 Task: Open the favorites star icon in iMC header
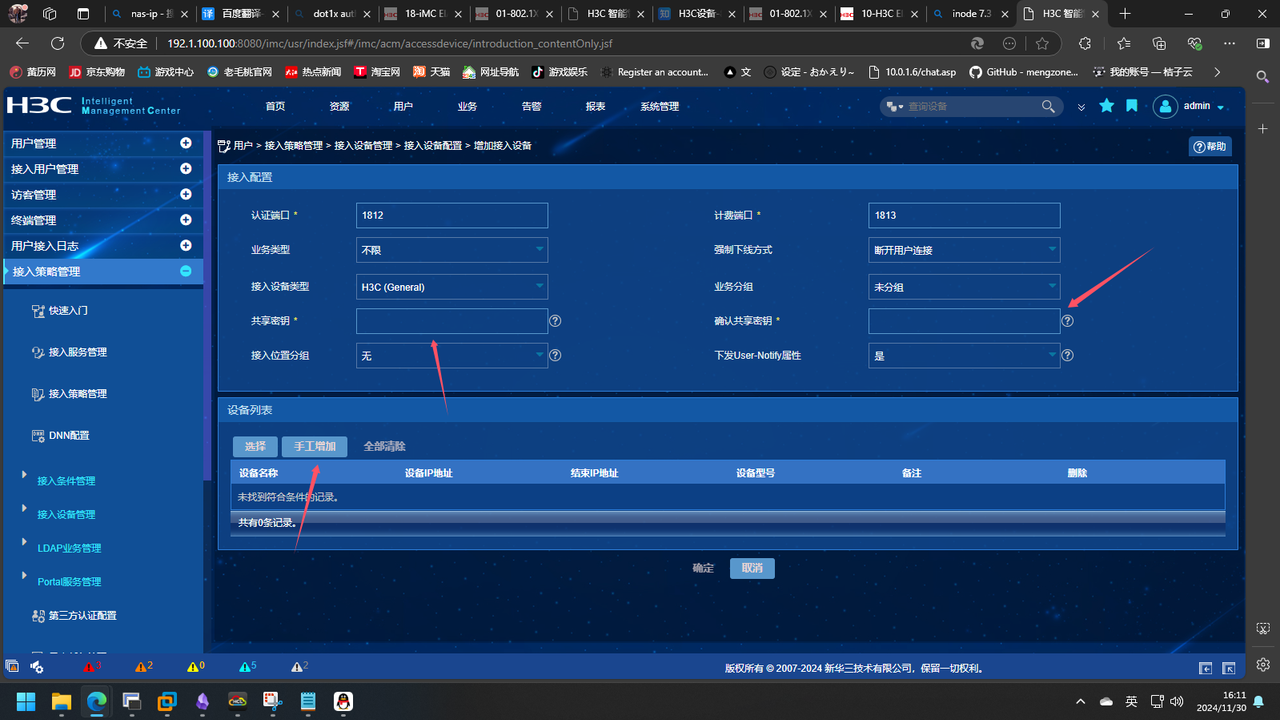[1107, 106]
